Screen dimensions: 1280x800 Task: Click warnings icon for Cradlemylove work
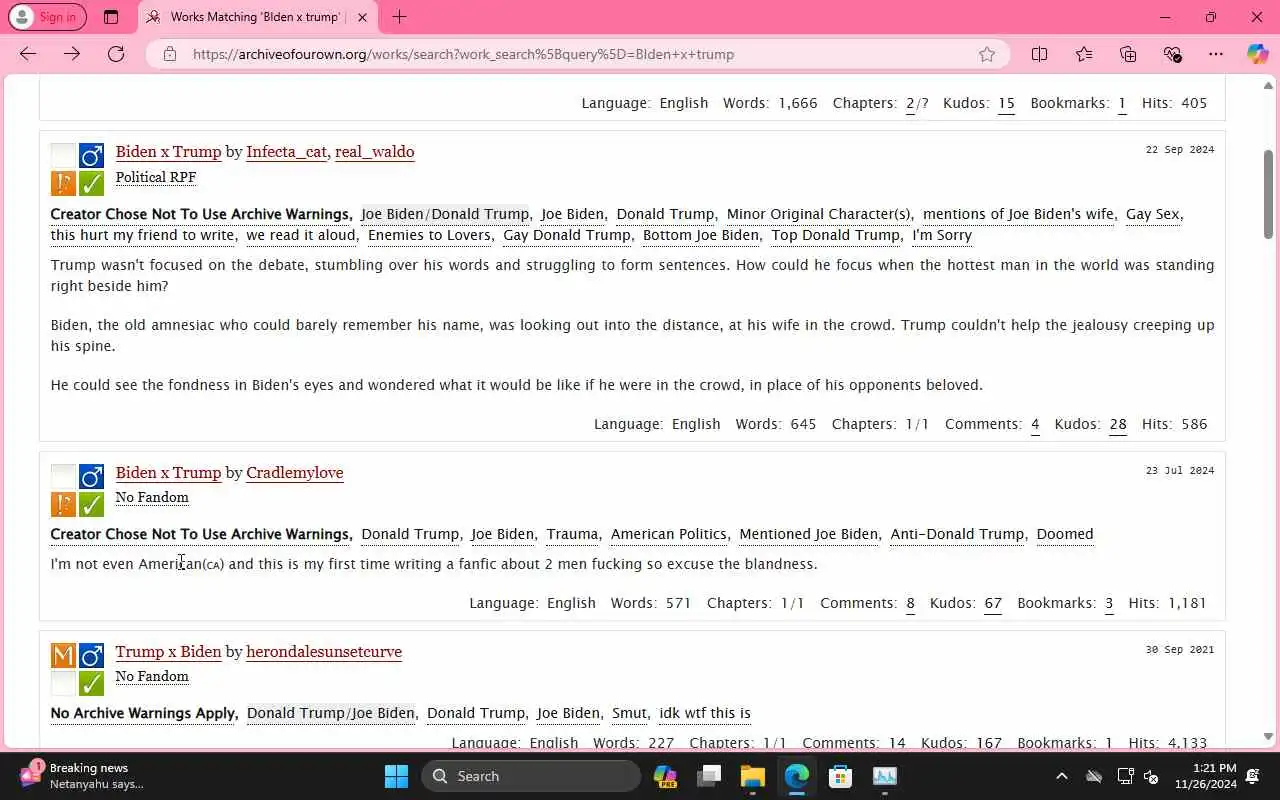coord(63,504)
